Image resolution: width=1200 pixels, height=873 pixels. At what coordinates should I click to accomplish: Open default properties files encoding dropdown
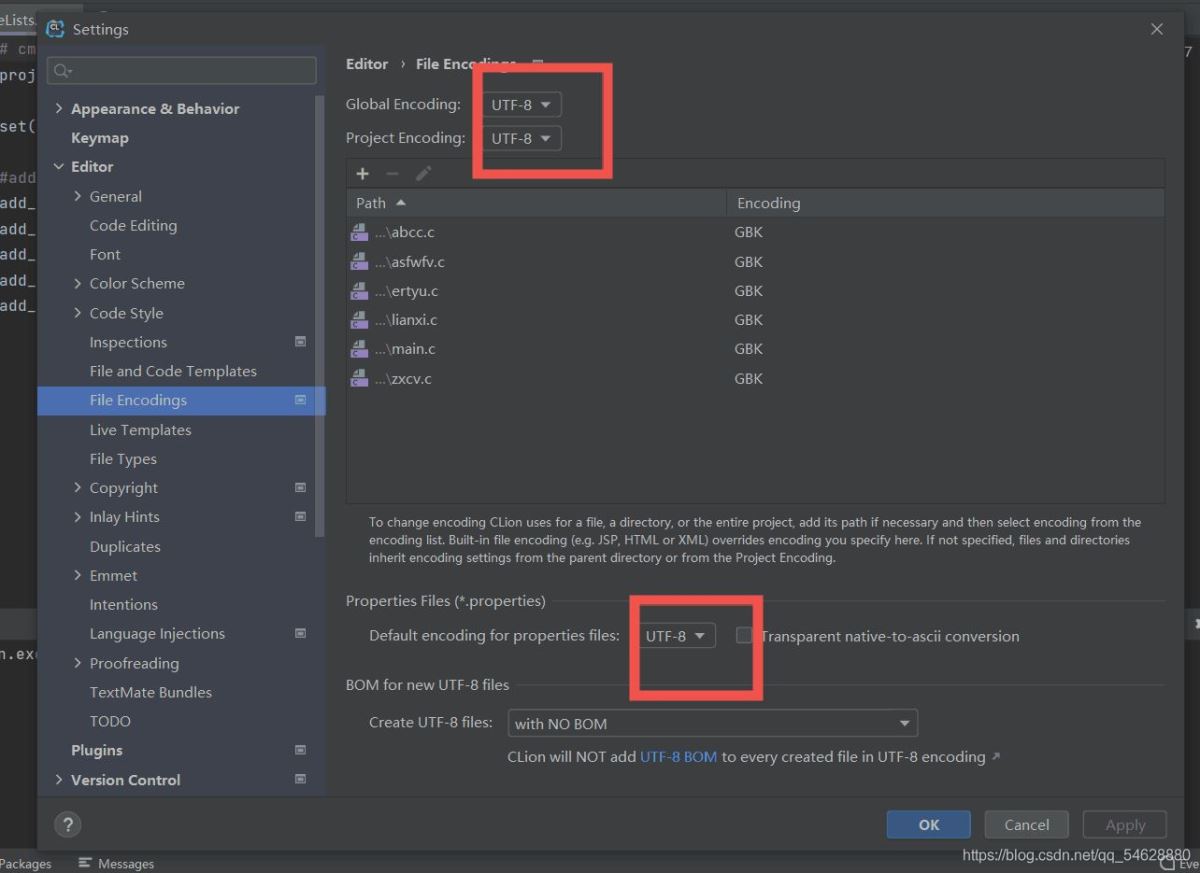(675, 636)
